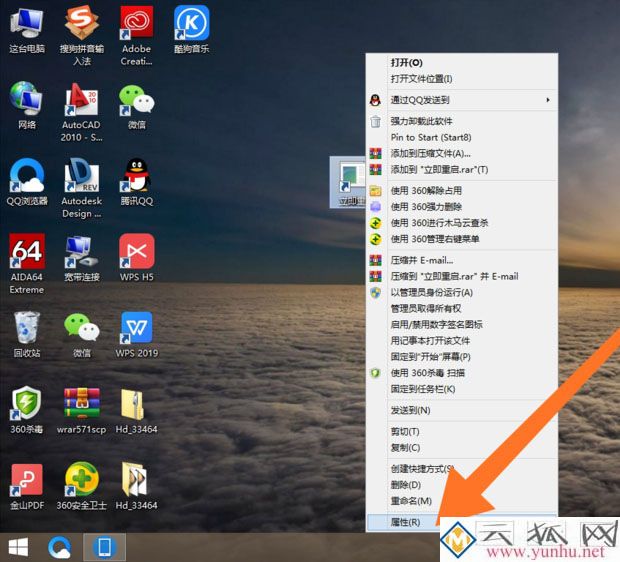Select the Hd_33464 icon beside 360安全卫士
Image resolution: width=620 pixels, height=562 pixels.
point(136,486)
